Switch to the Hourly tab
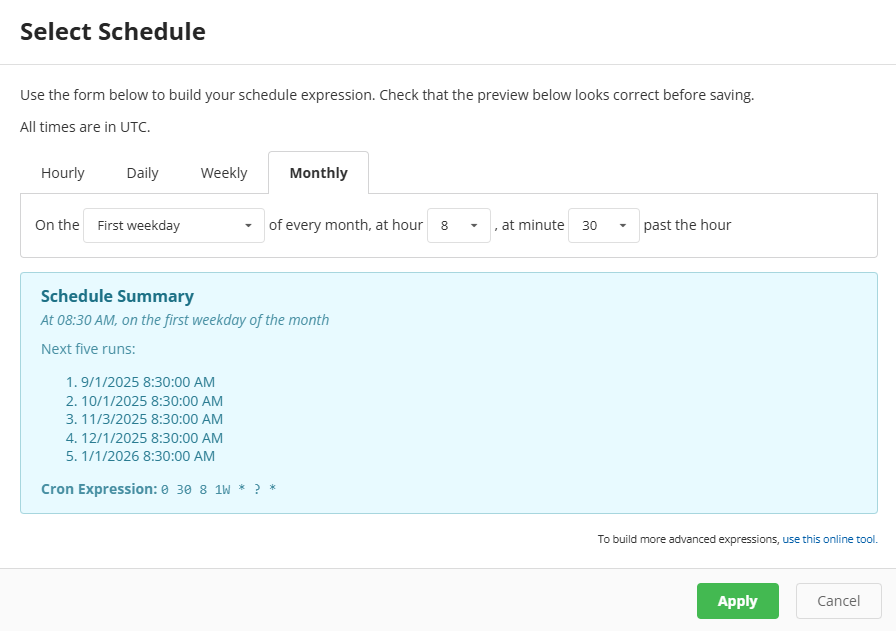 [x=63, y=173]
